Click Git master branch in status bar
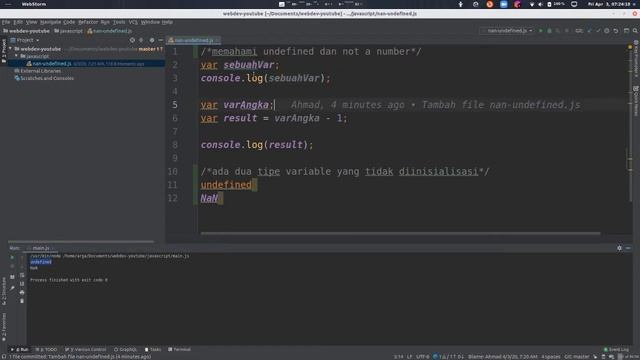This screenshot has height=360, width=640. pos(577,357)
